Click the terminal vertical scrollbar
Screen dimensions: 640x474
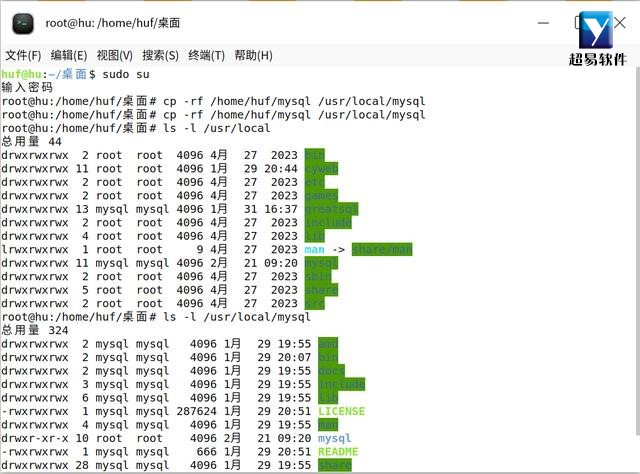637,251
